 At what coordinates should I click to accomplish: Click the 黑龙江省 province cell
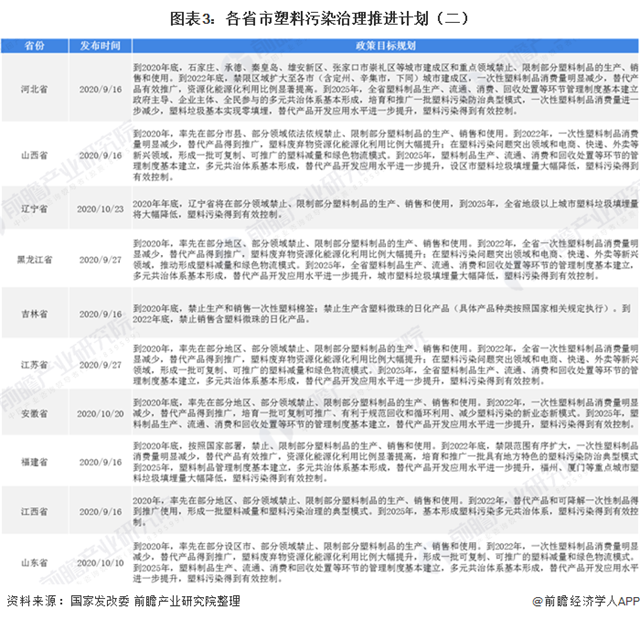[35, 257]
